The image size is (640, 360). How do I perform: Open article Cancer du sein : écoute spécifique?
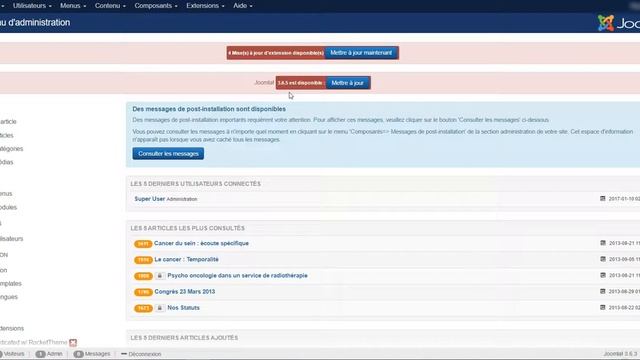tap(201, 243)
